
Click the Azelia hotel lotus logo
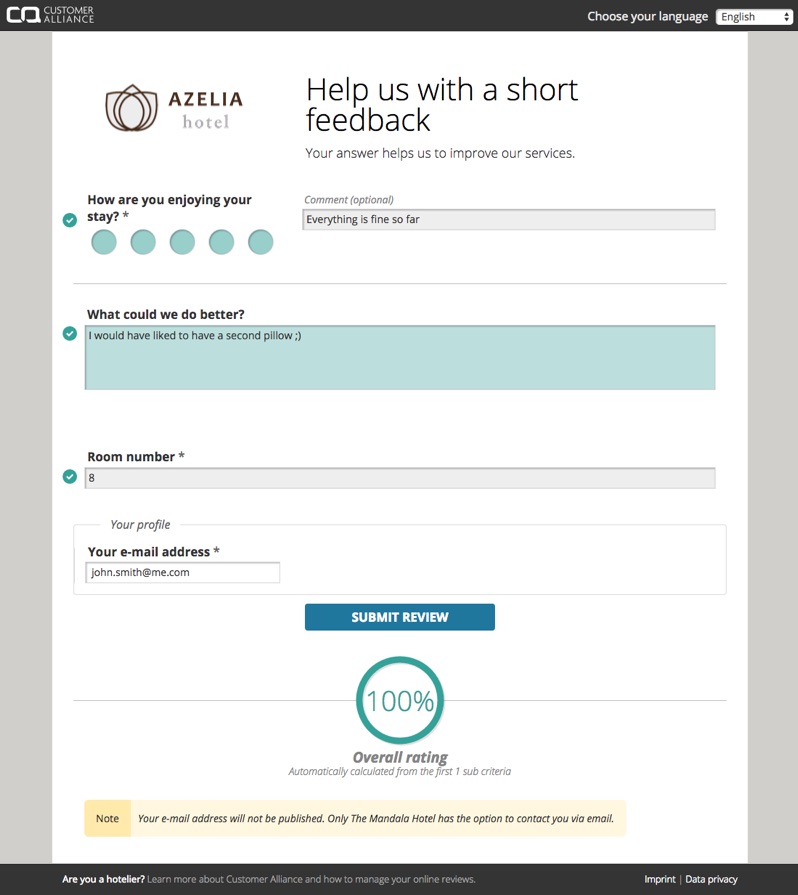point(131,108)
